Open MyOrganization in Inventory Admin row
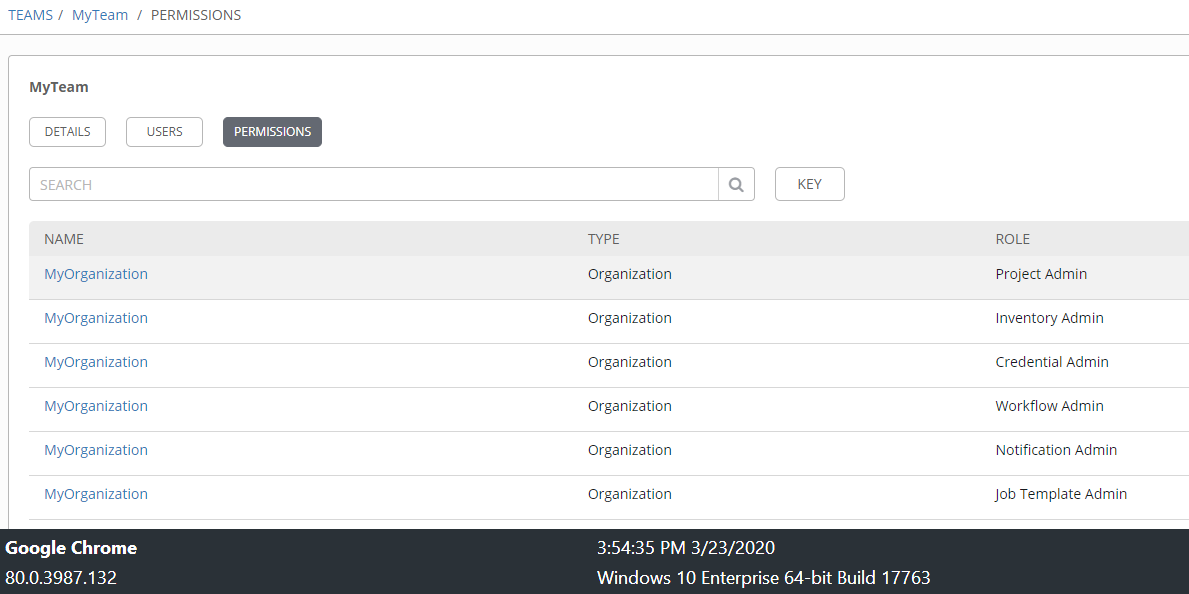 96,318
